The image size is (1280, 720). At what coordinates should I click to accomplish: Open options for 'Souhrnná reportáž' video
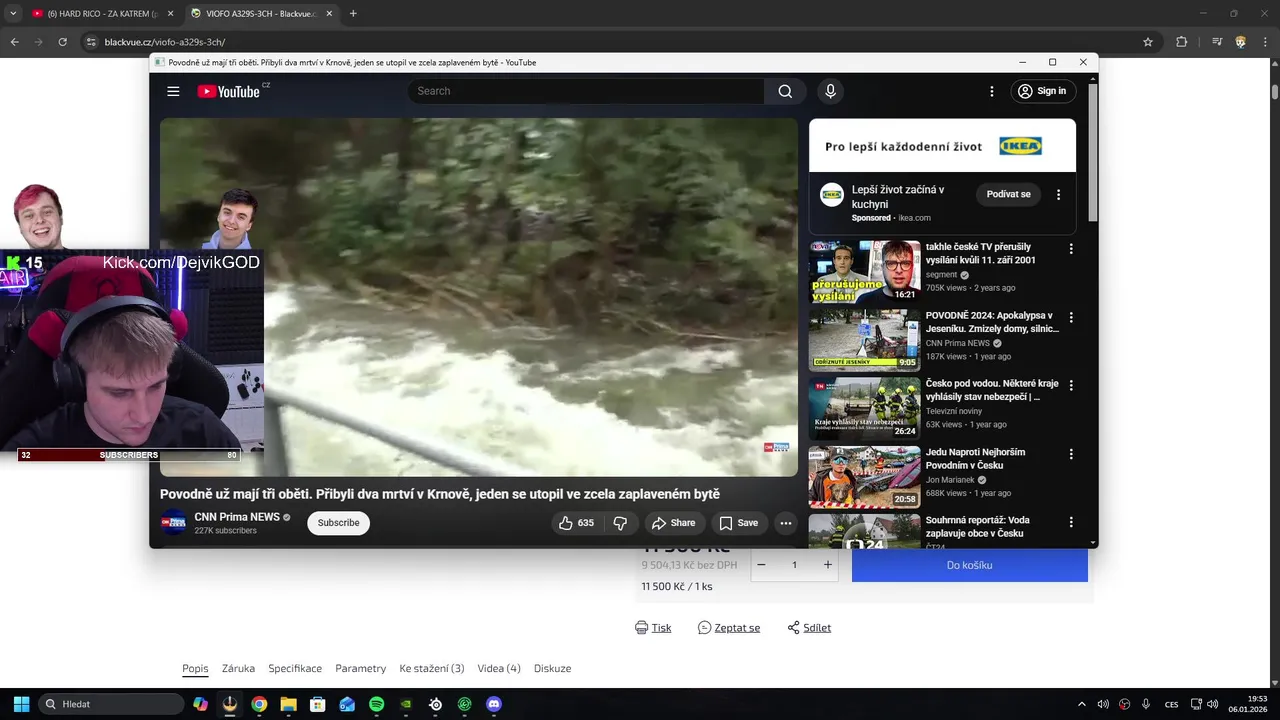[1071, 522]
